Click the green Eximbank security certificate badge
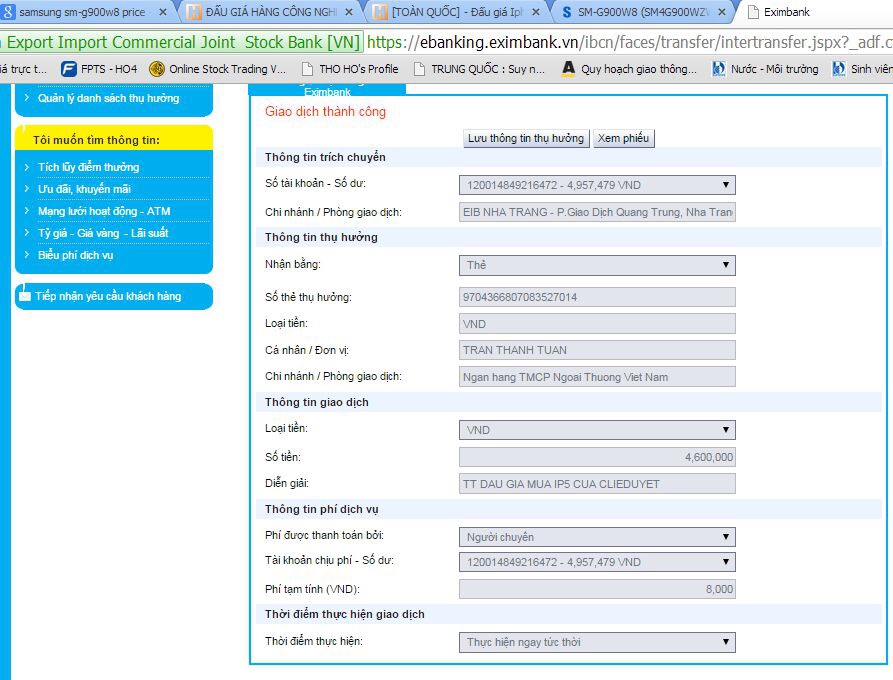Viewport: 893px width, 680px height. (x=182, y=42)
